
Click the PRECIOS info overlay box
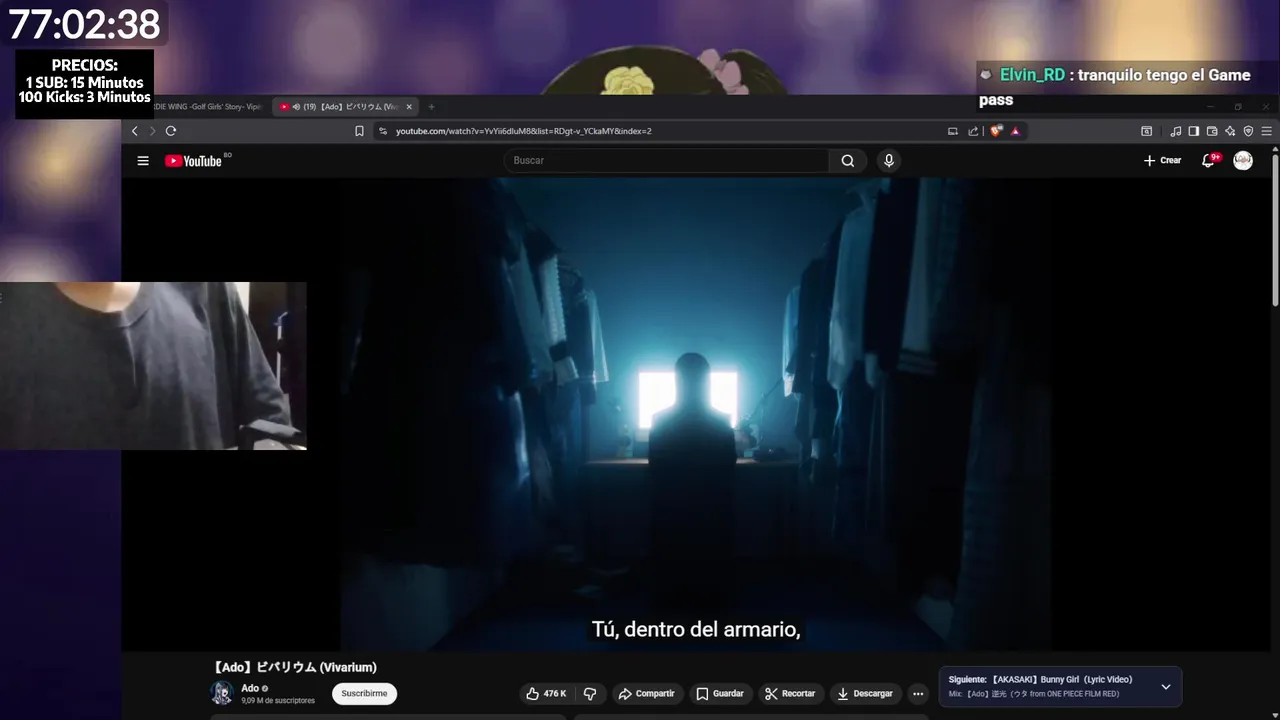85,83
